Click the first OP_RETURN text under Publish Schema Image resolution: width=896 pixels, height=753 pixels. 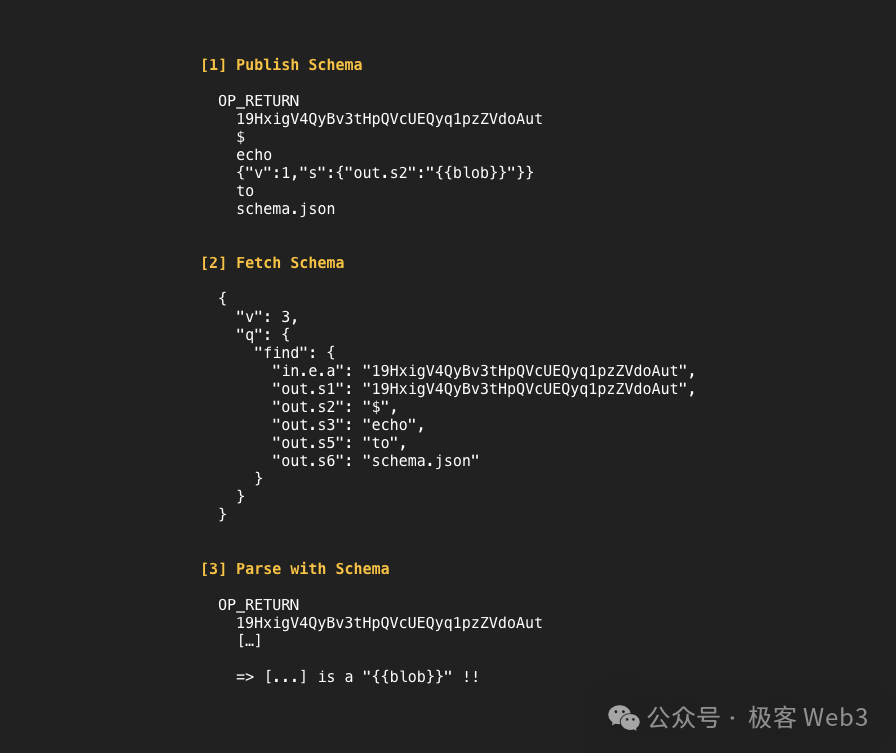coord(258,101)
